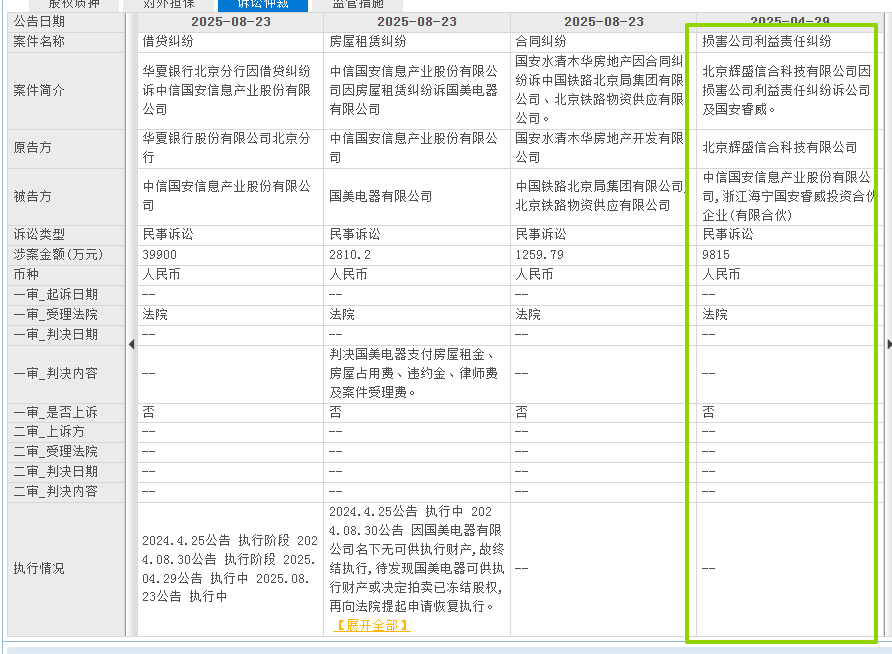Switch to the 监管措施 tab

[358, 5]
